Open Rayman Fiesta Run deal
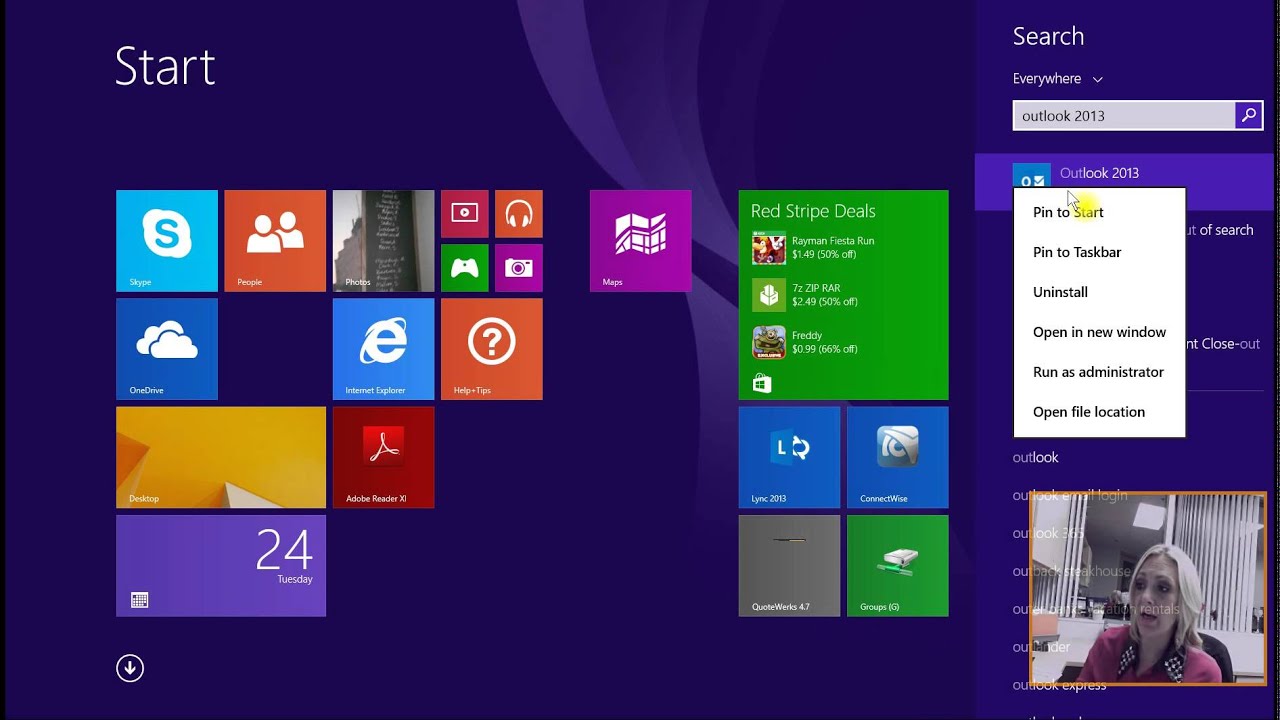1280x720 pixels. [x=814, y=248]
